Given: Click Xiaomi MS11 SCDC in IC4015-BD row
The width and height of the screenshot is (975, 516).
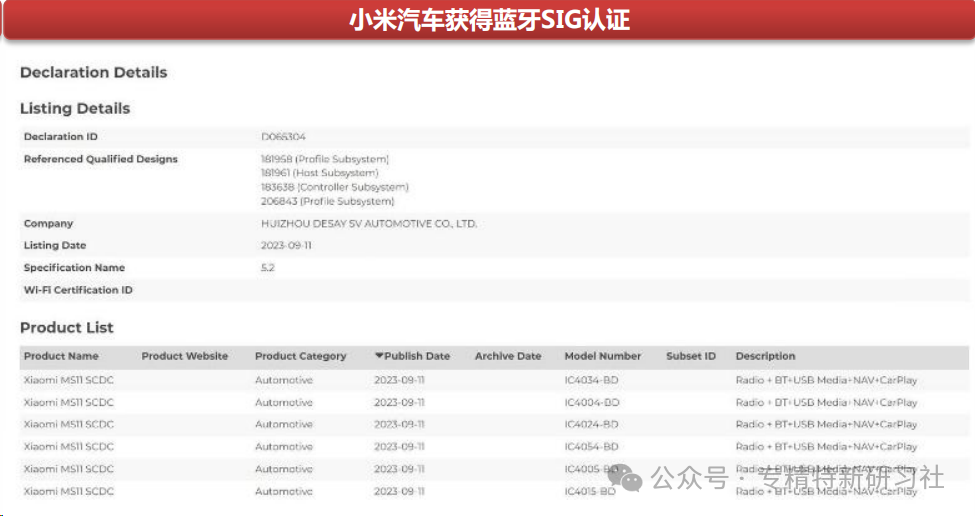Looking at the screenshot, I should point(68,491).
